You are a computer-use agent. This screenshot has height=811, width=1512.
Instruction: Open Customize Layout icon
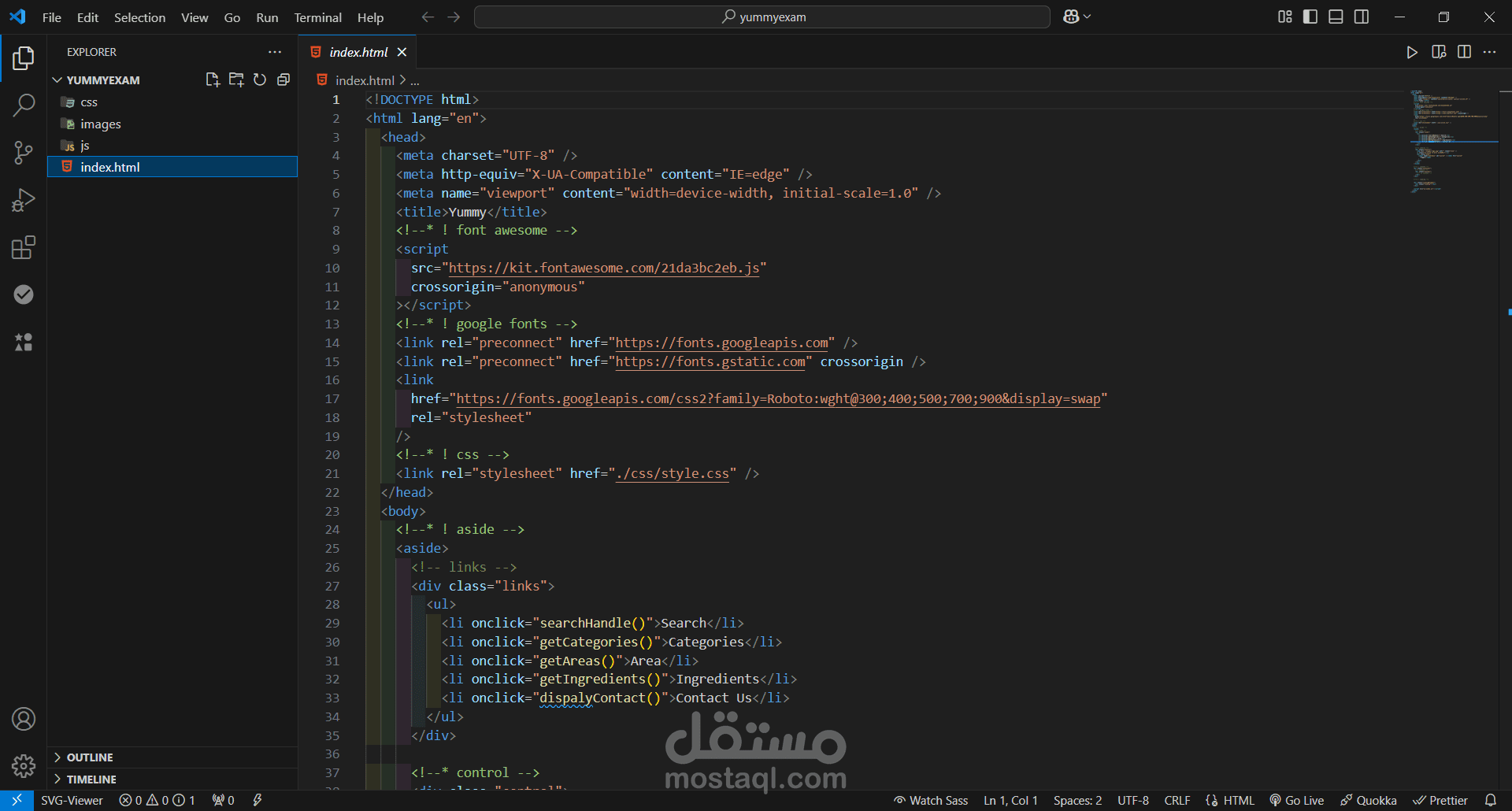tap(1285, 17)
